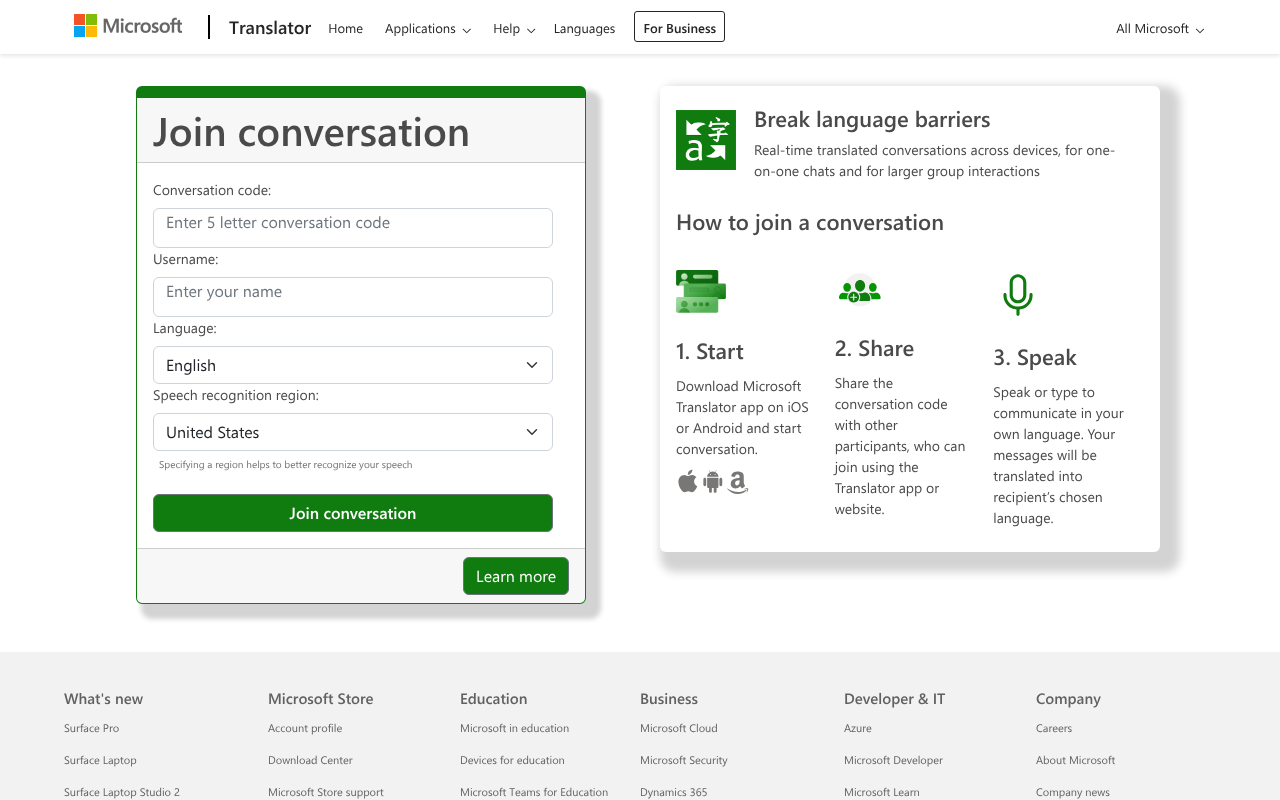Viewport: 1280px width, 800px height.
Task: Click the Apple iOS download icon
Action: (x=687, y=482)
